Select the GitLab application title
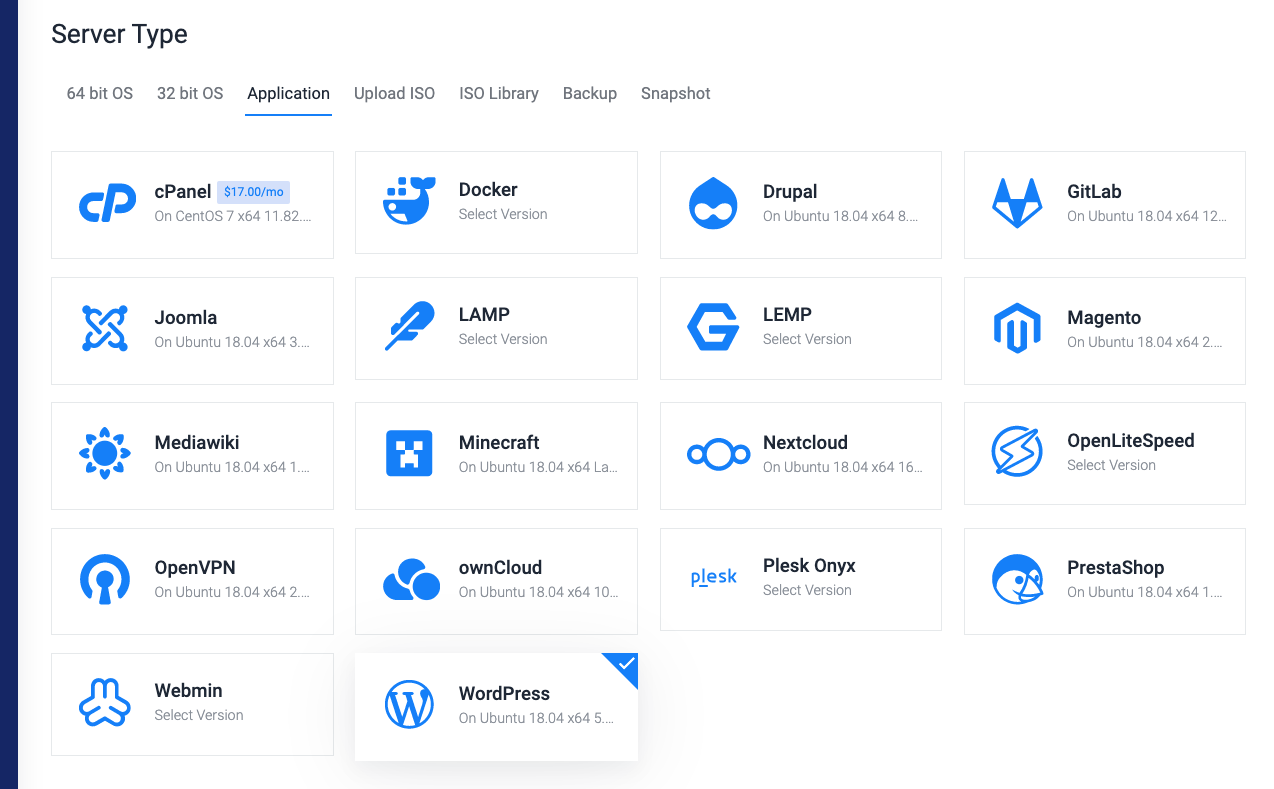Screen dimensions: 1274x789 (1094, 192)
